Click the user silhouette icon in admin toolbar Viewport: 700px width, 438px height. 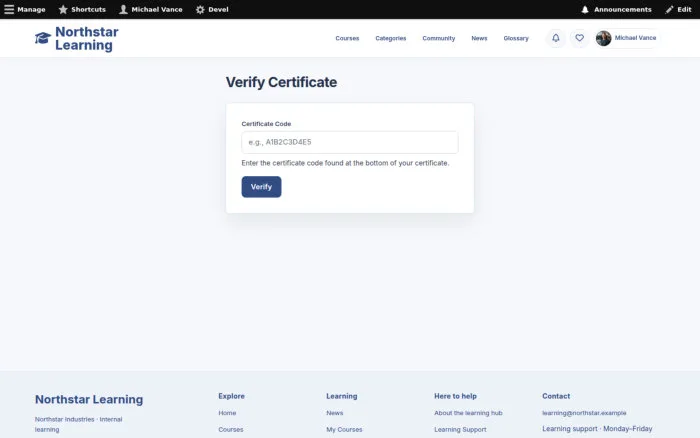click(123, 9)
